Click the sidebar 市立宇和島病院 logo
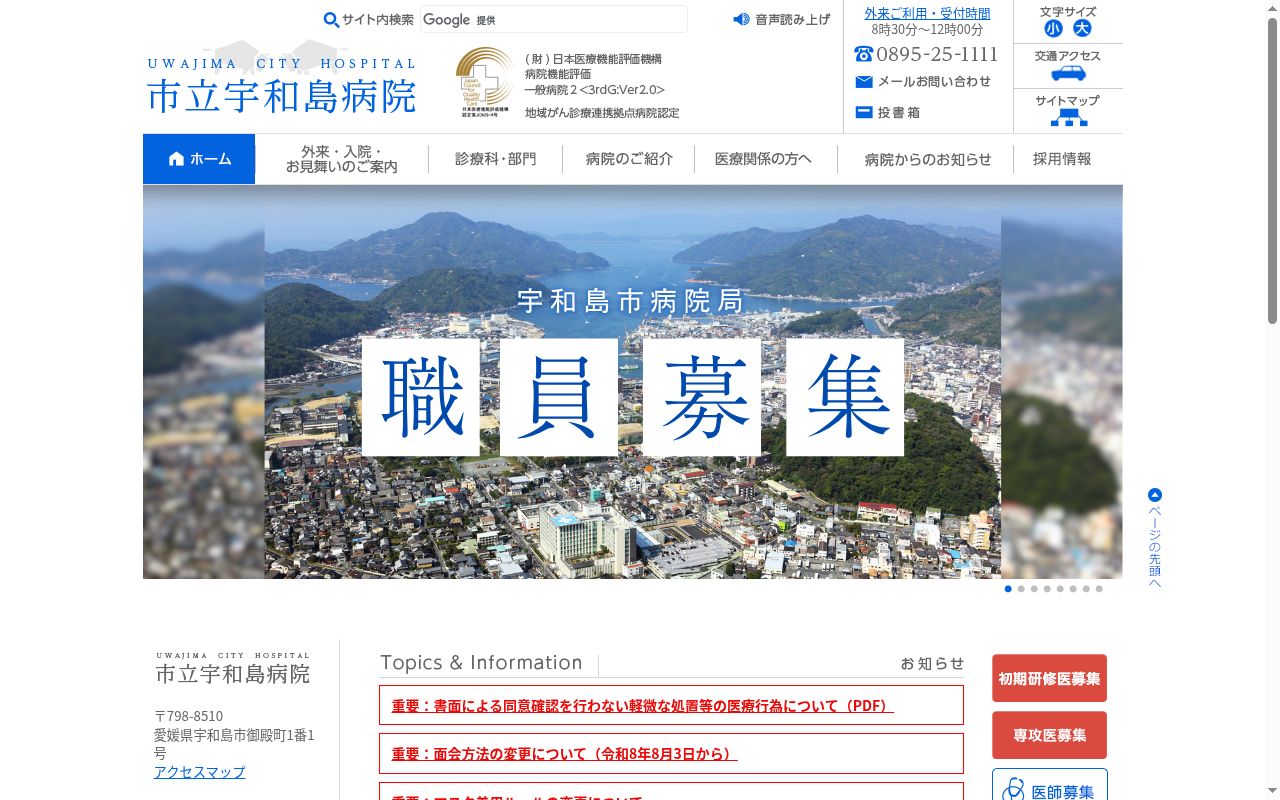This screenshot has height=800, width=1280. pyautogui.click(x=233, y=668)
